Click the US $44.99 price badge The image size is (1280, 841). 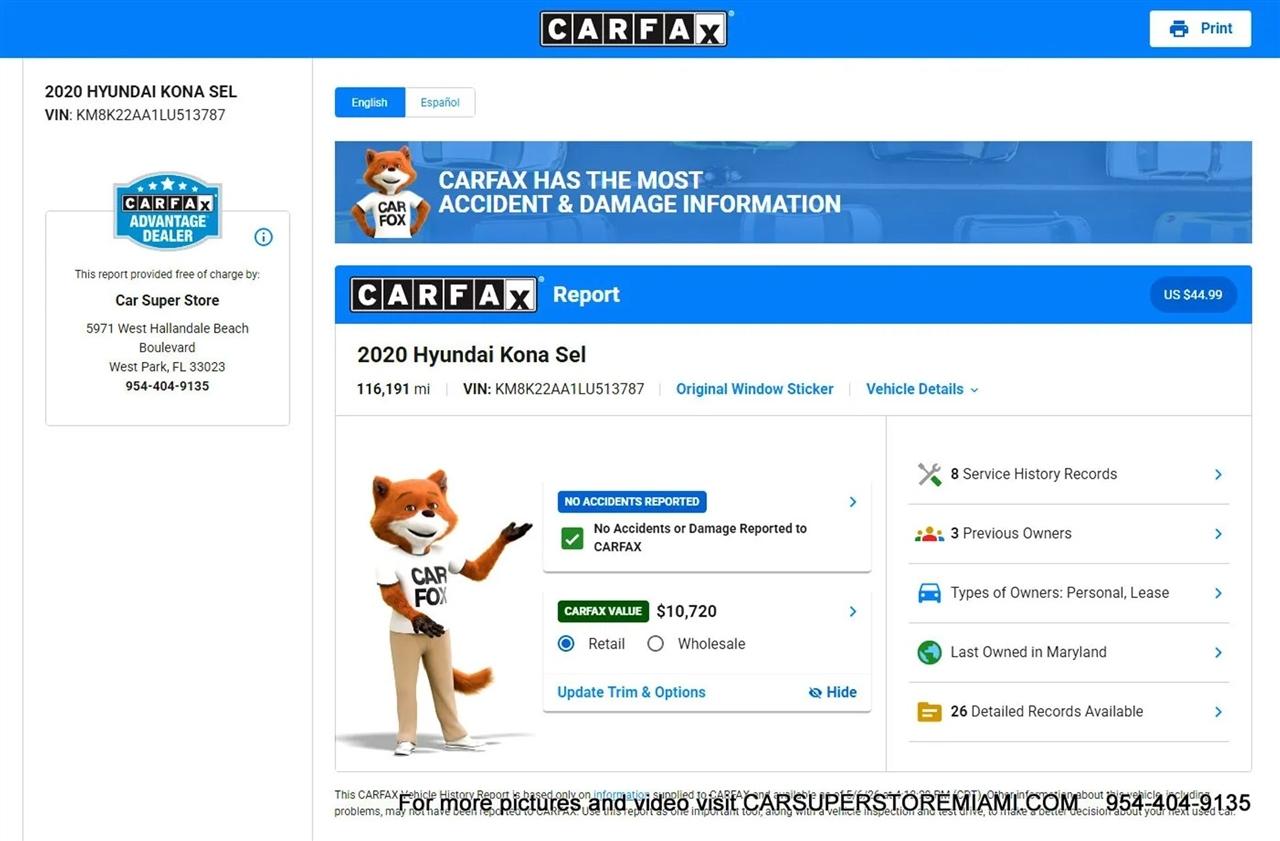pos(1193,295)
